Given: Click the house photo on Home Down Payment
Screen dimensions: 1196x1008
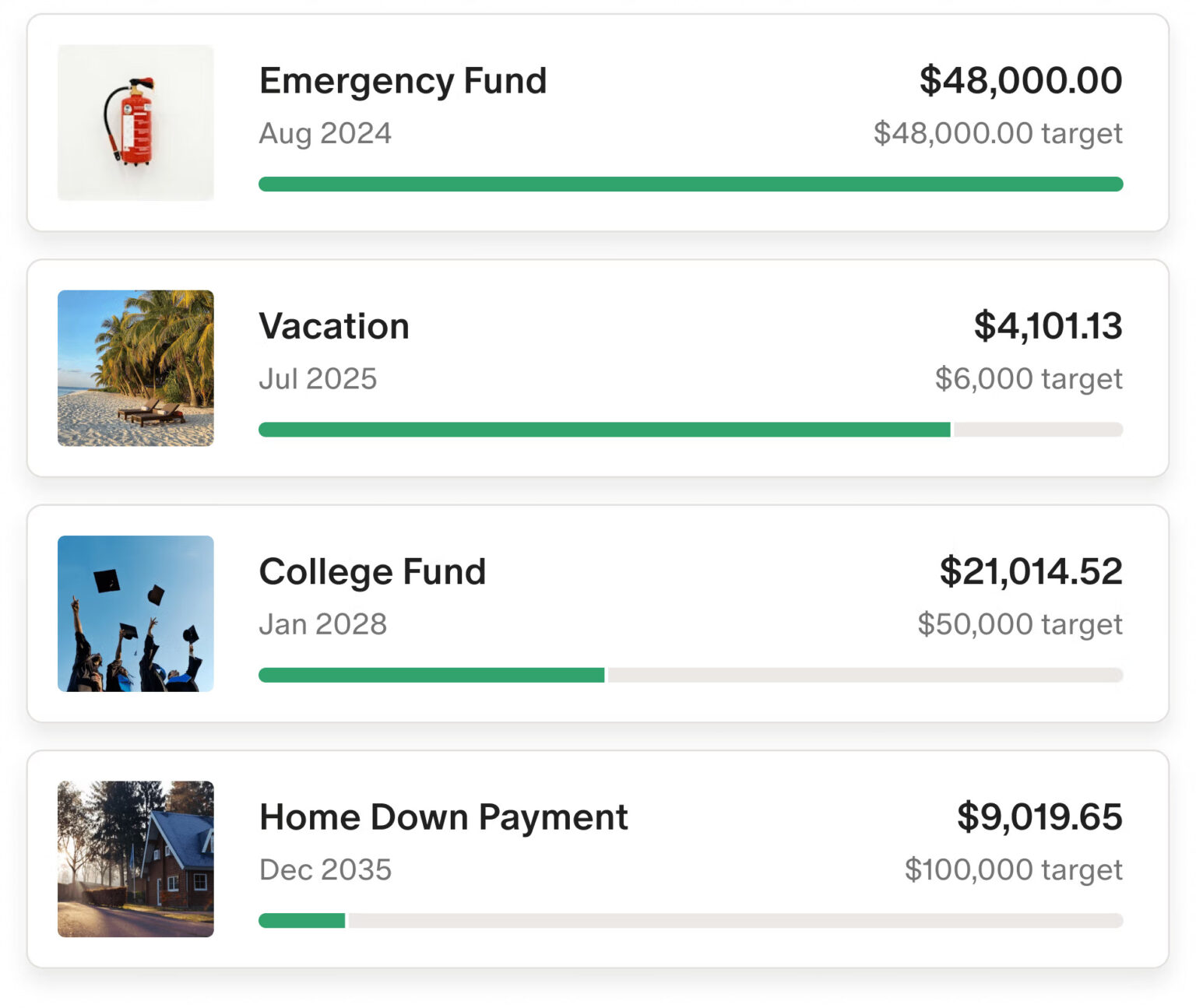Looking at the screenshot, I should coord(135,858).
